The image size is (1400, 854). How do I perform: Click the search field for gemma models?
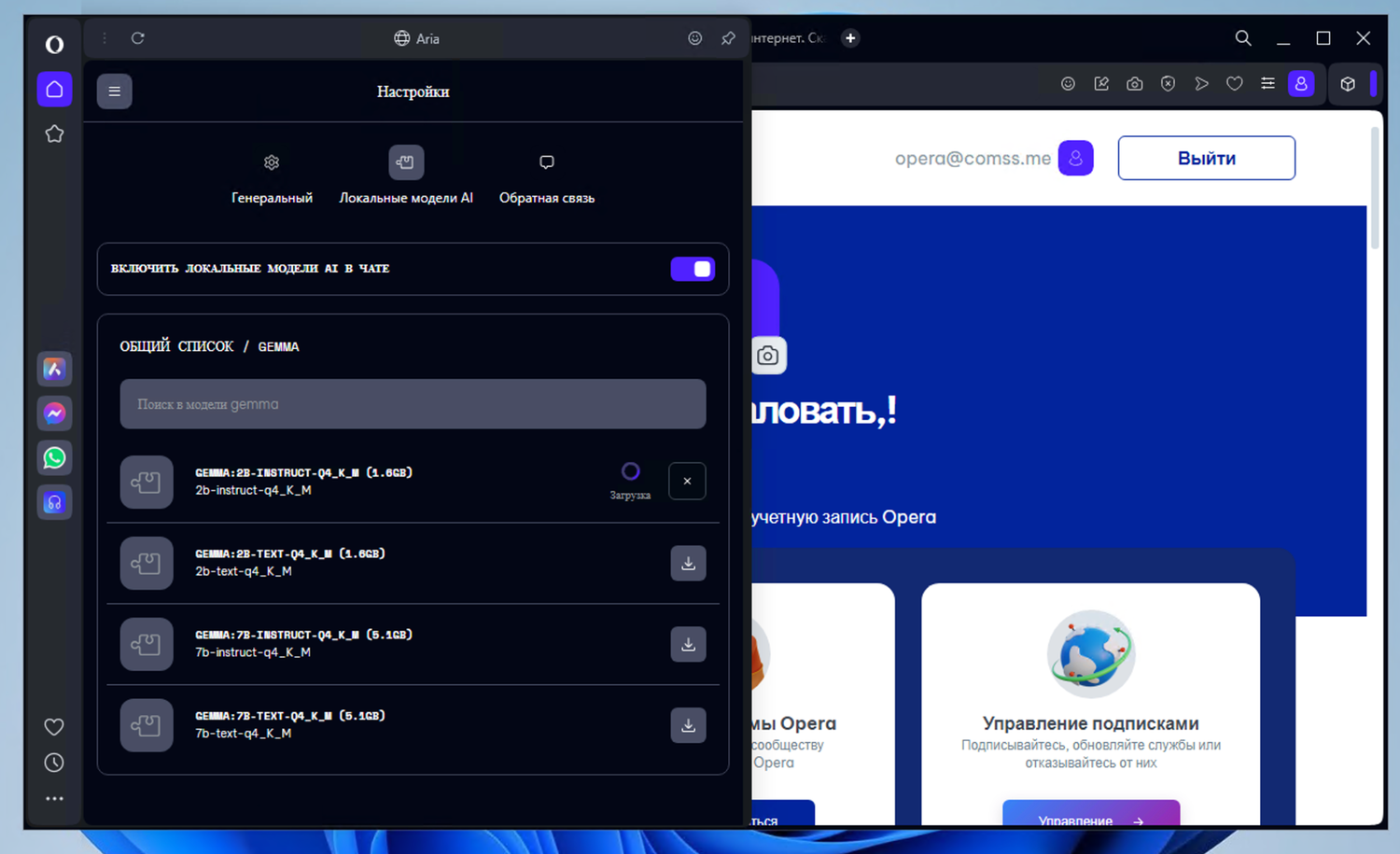tap(413, 404)
